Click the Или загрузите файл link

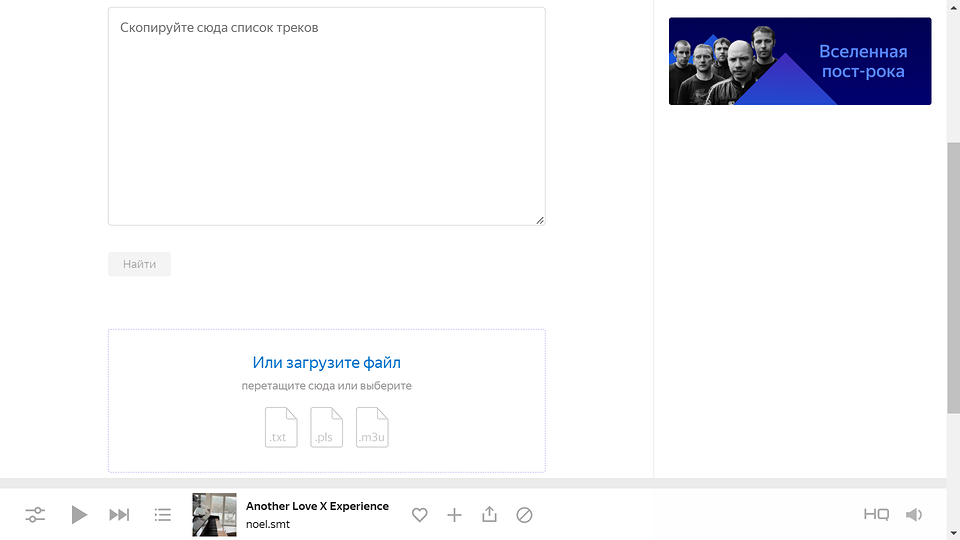coord(327,362)
